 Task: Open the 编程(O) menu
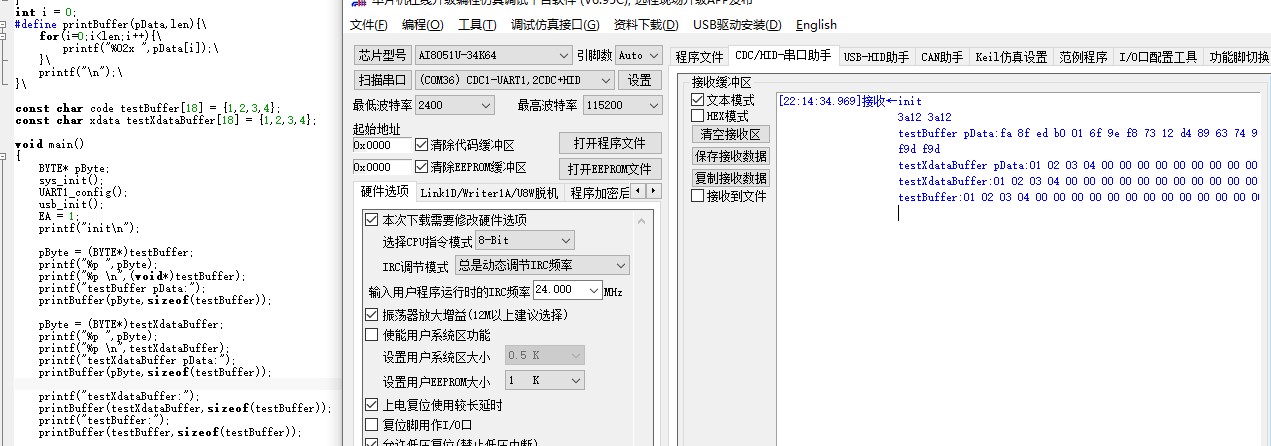point(422,25)
